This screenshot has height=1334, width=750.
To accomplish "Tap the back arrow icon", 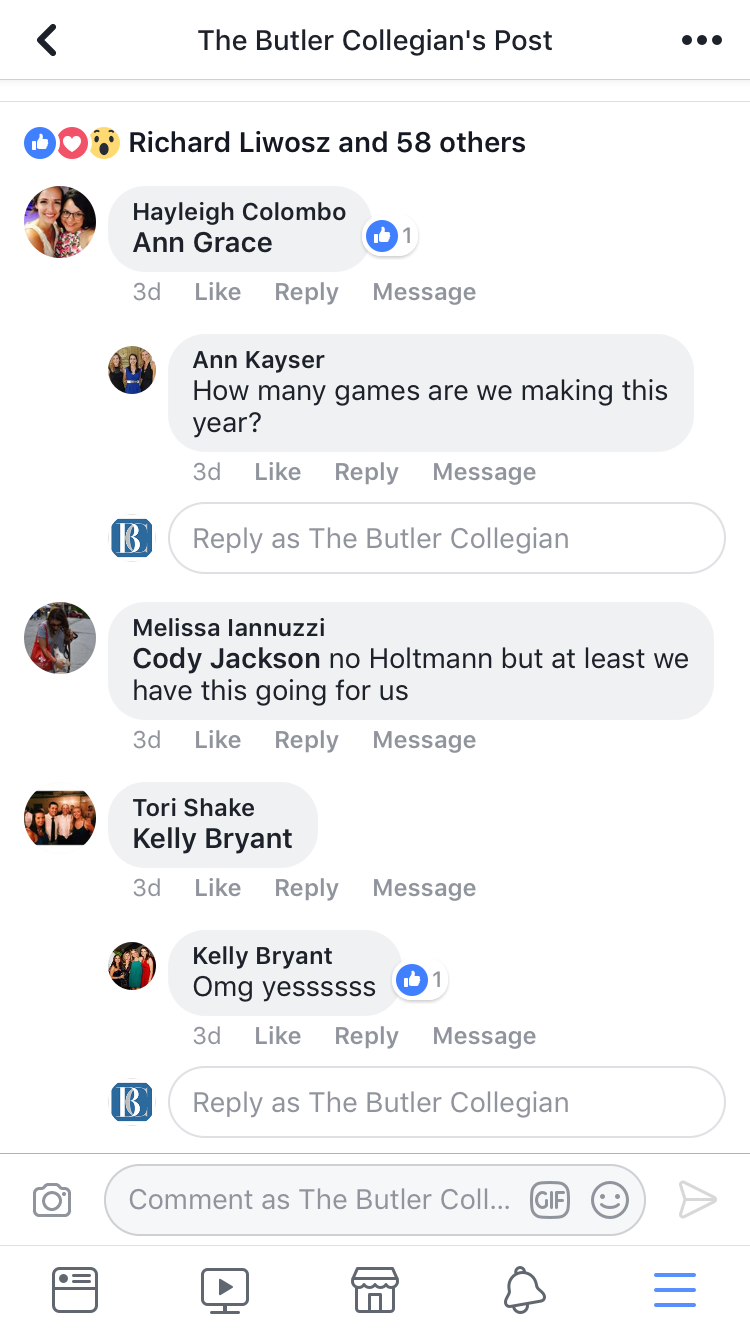I will [47, 40].
